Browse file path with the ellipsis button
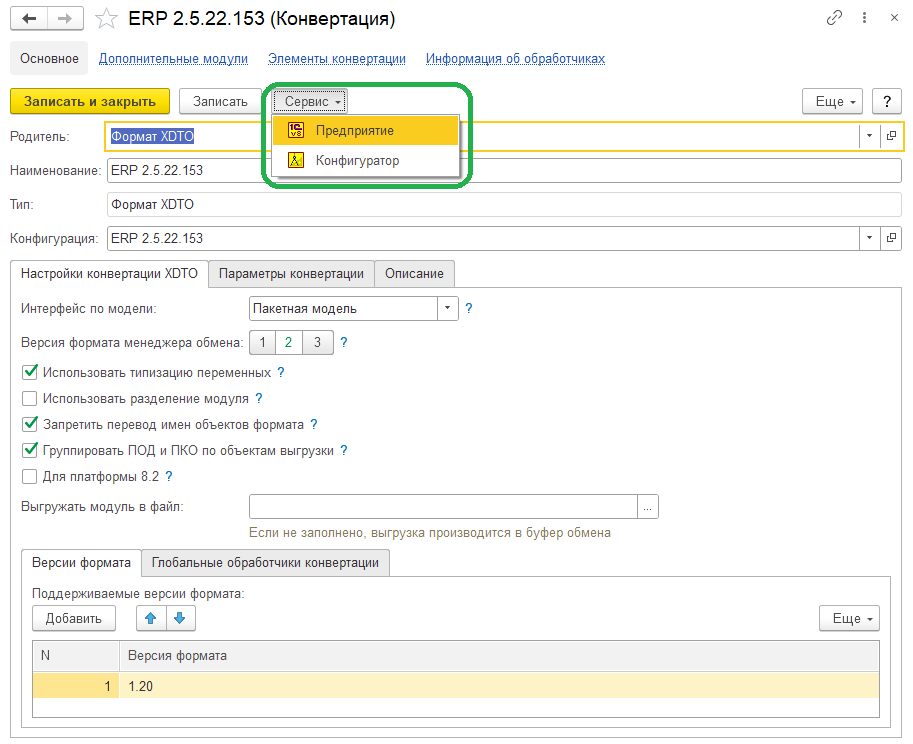913x744 pixels. click(x=647, y=507)
